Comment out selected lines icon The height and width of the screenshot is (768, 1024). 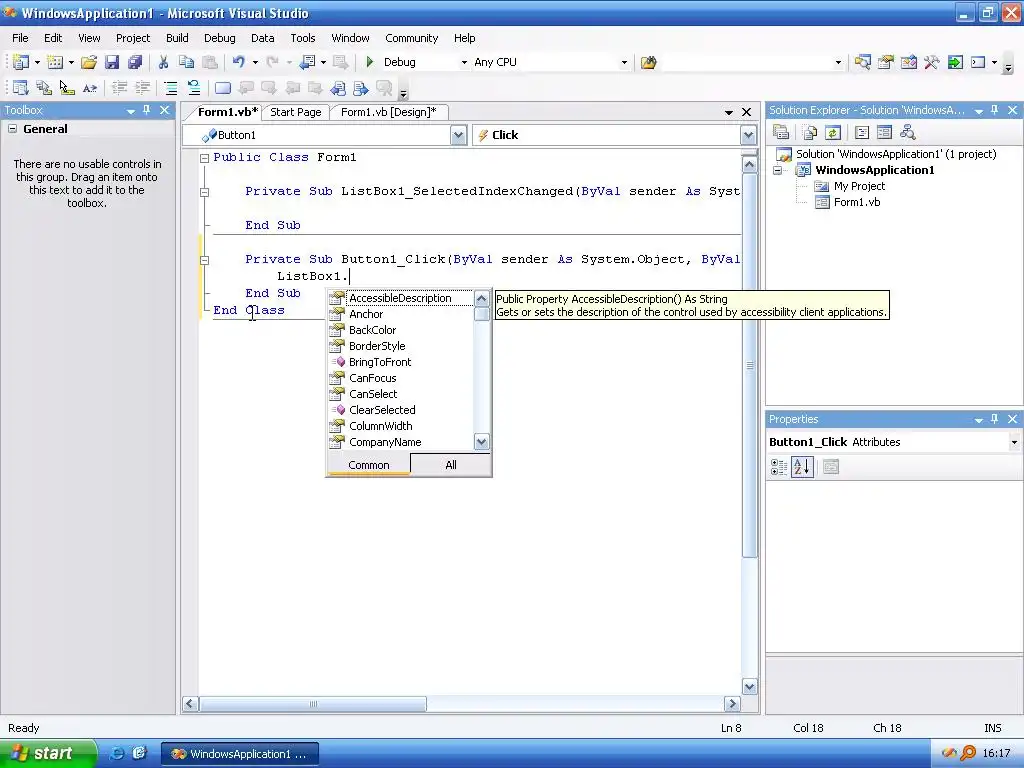click(x=170, y=88)
